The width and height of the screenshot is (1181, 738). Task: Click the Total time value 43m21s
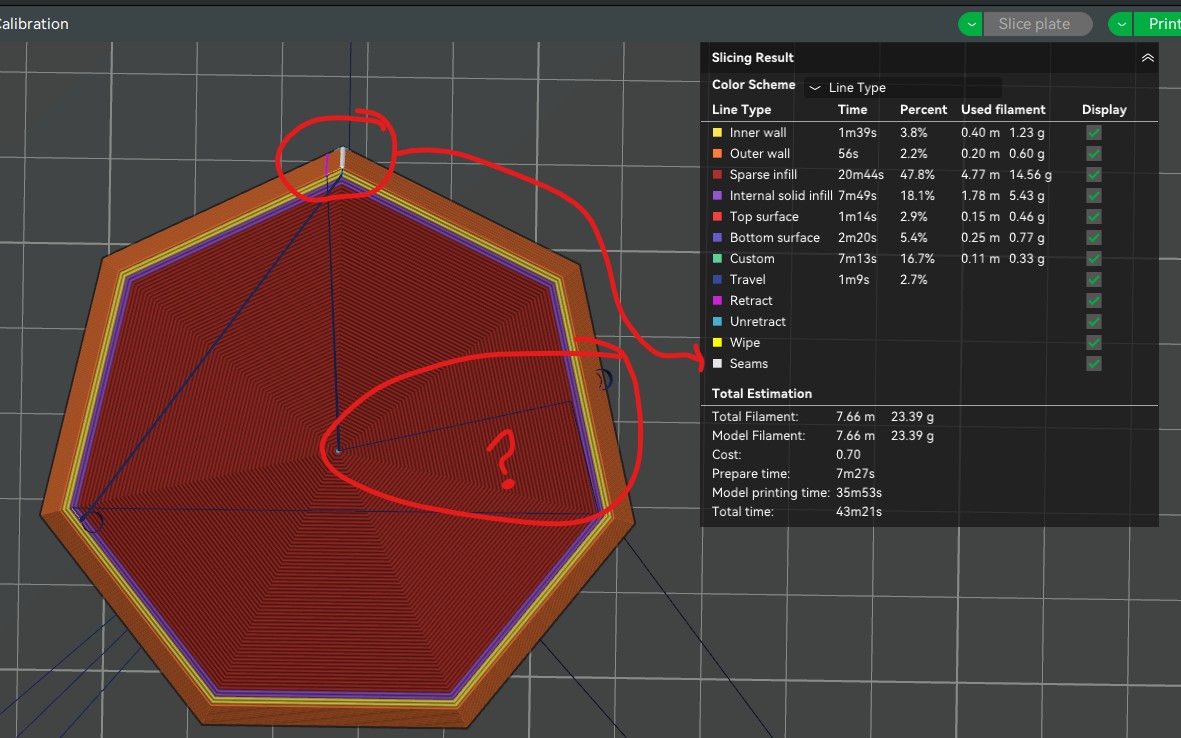(x=859, y=512)
